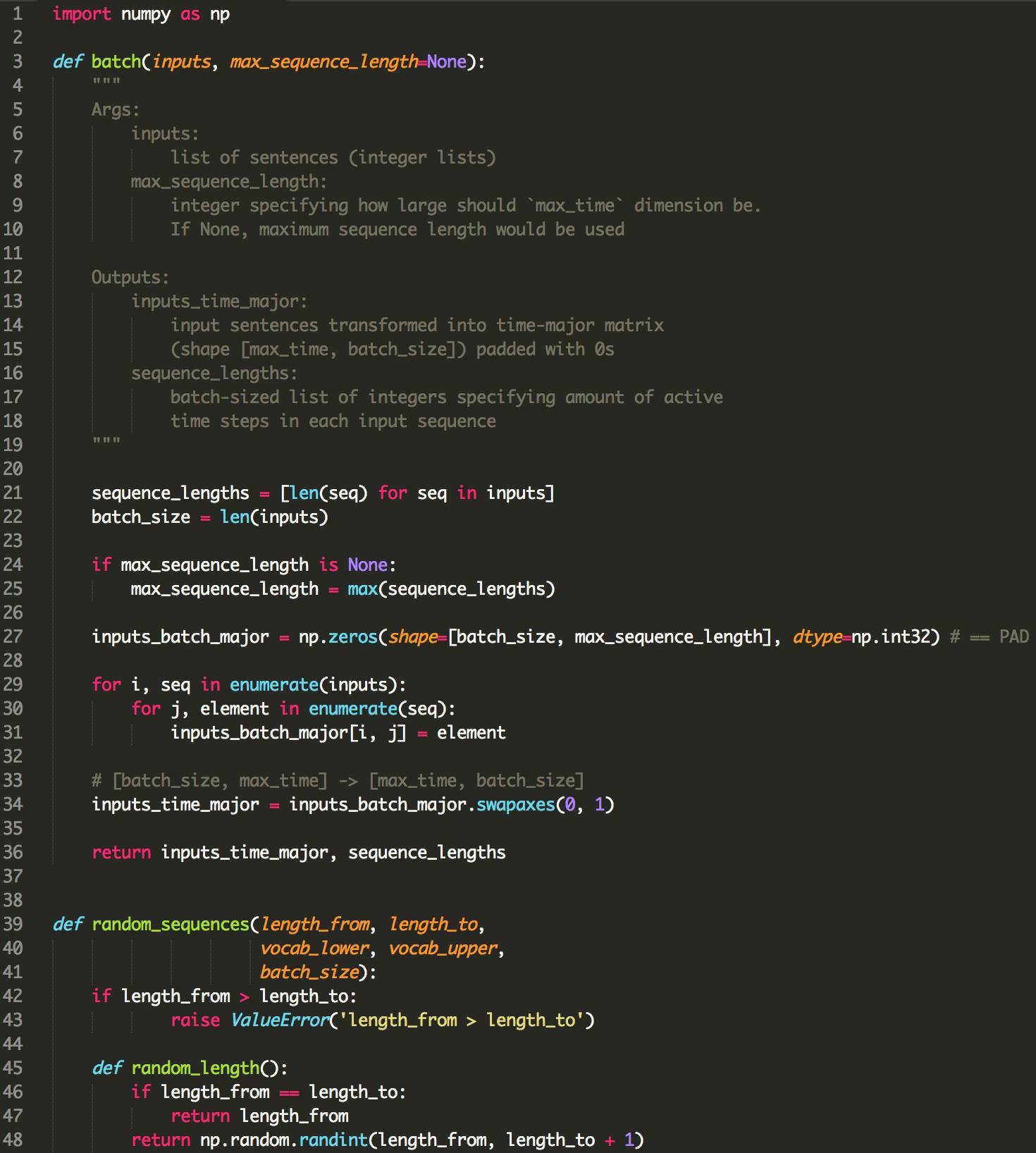Image resolution: width=1036 pixels, height=1153 pixels.
Task: Click 'if length_from > length_to:' line
Action: coord(224,996)
